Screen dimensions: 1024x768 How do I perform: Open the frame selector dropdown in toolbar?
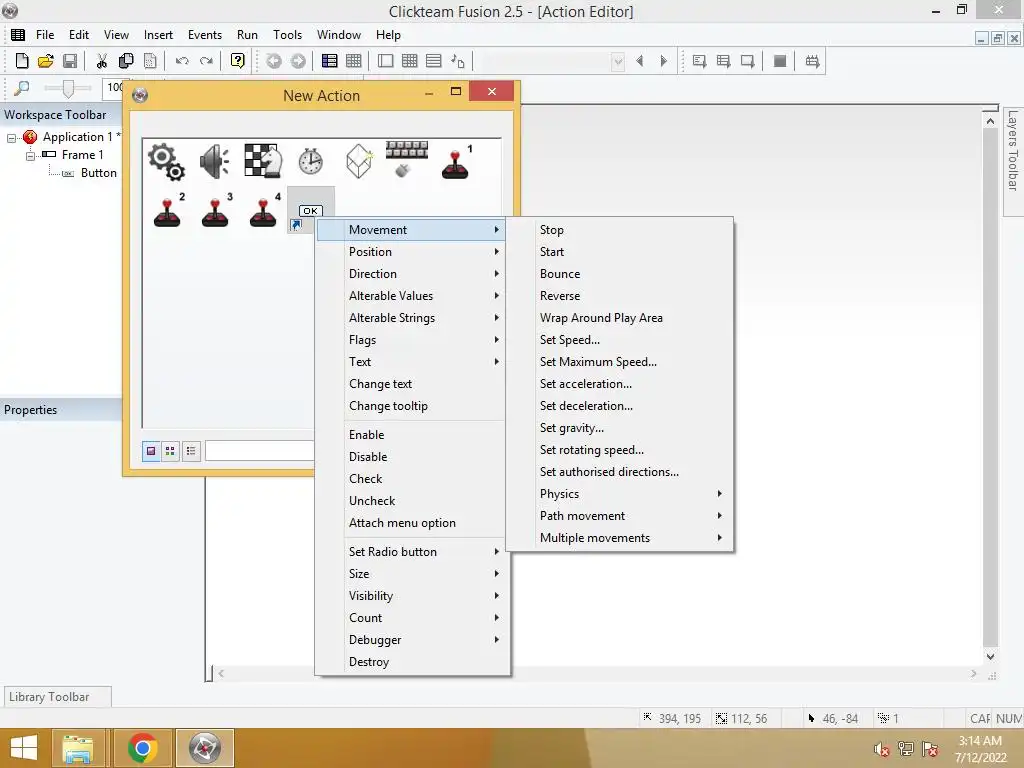click(618, 61)
